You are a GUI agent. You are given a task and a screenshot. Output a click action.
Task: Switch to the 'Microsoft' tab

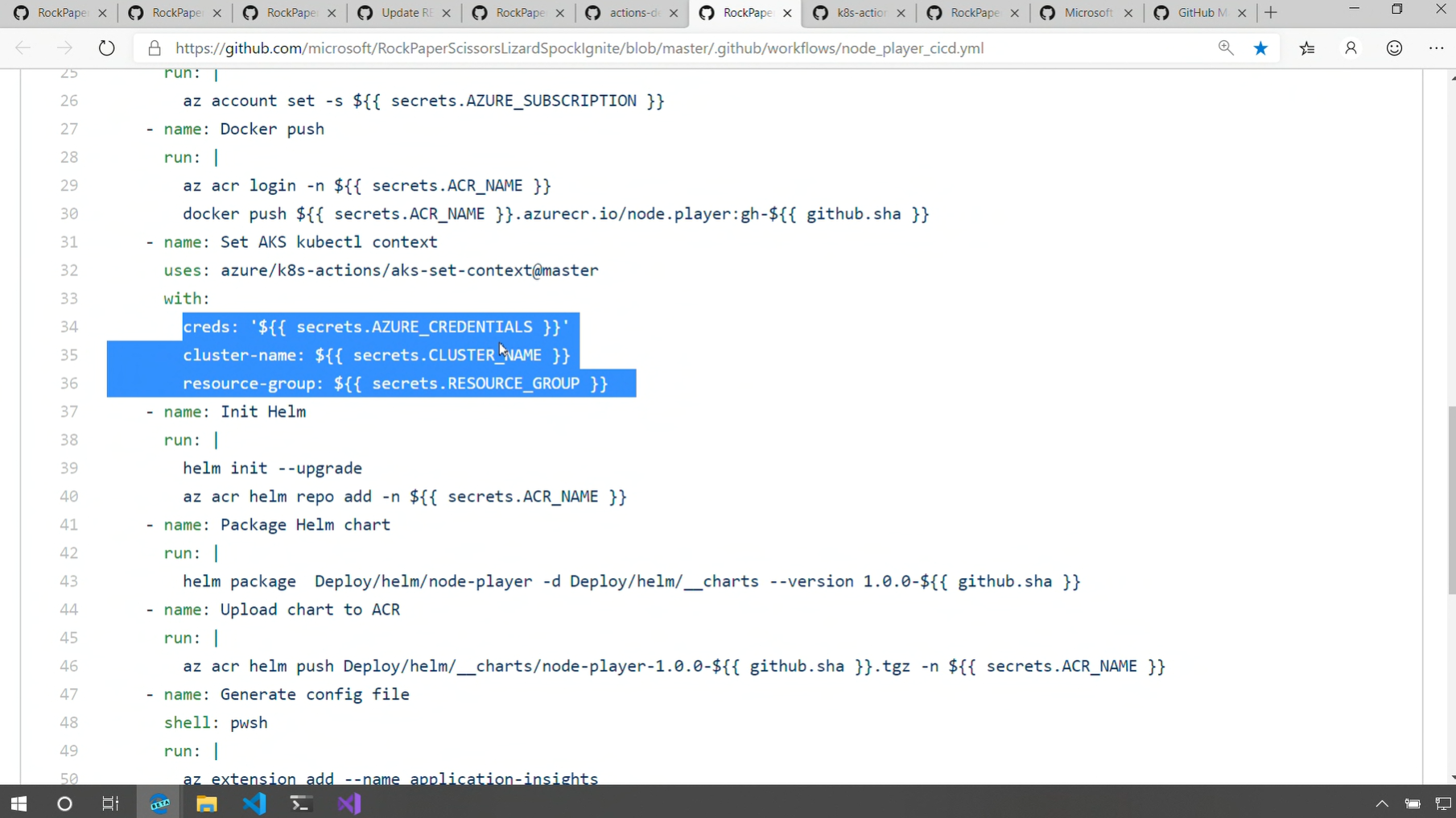coord(1088,13)
